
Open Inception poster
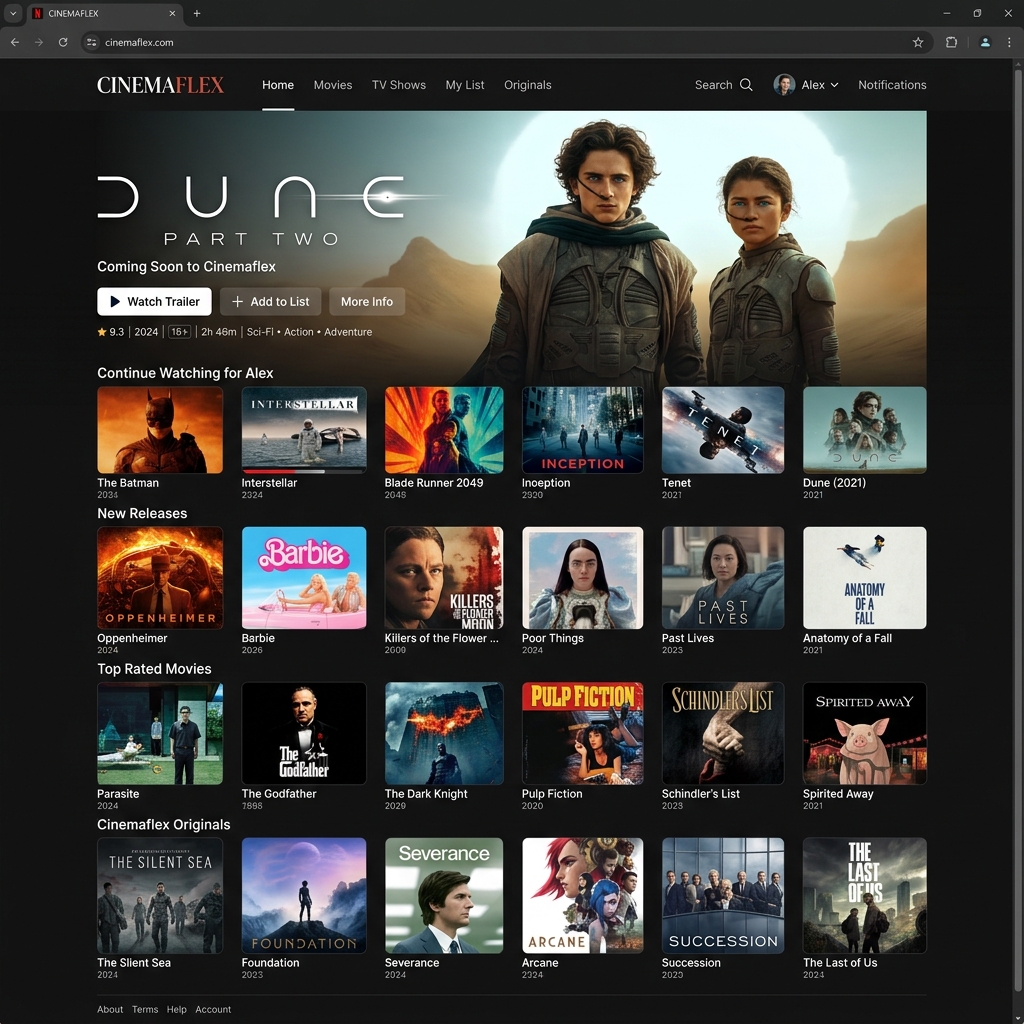pyautogui.click(x=583, y=430)
